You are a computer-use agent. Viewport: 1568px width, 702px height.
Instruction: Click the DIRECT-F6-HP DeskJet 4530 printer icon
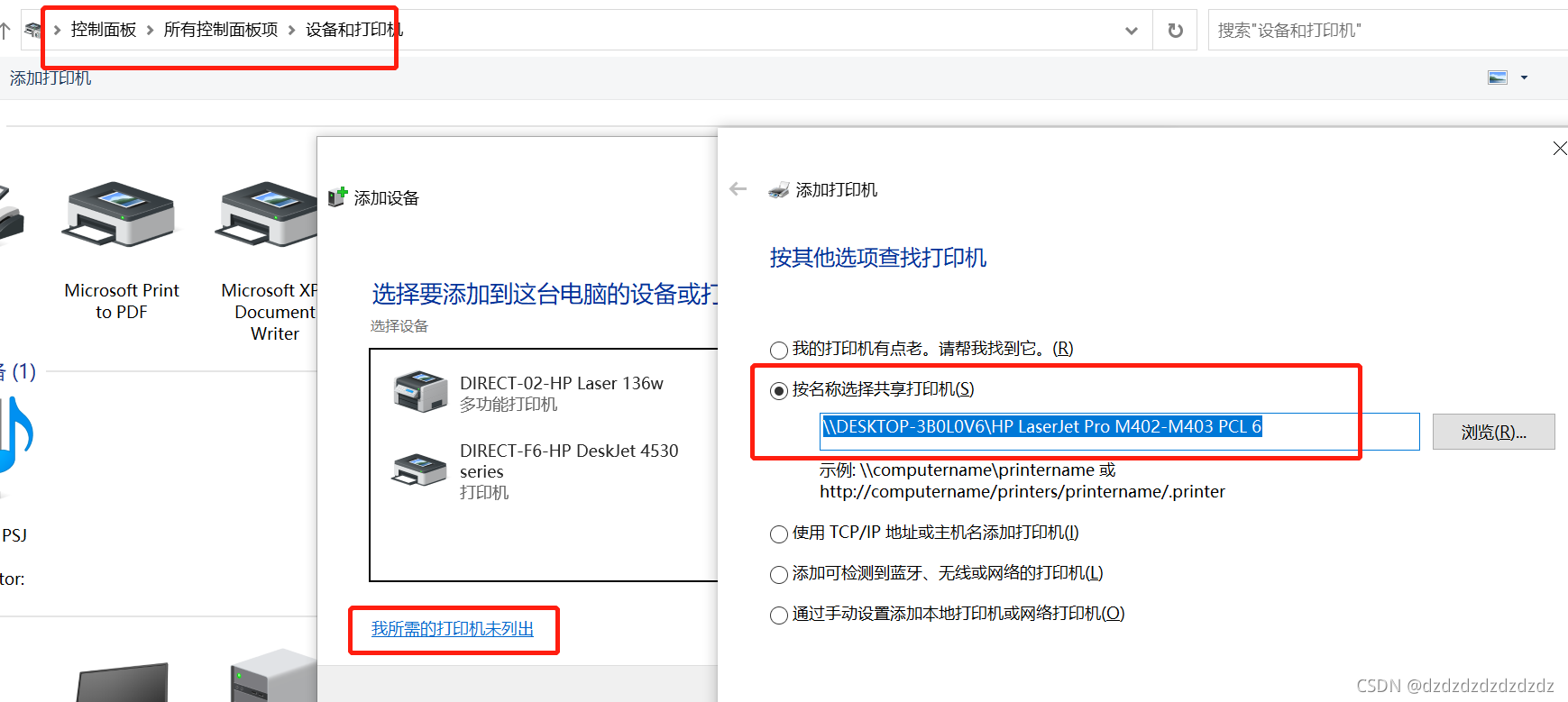pyautogui.click(x=419, y=469)
